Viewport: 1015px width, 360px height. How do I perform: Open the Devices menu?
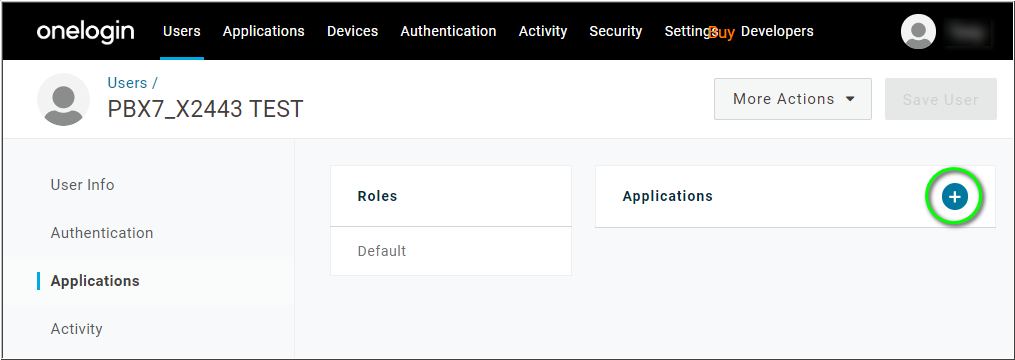[x=352, y=31]
